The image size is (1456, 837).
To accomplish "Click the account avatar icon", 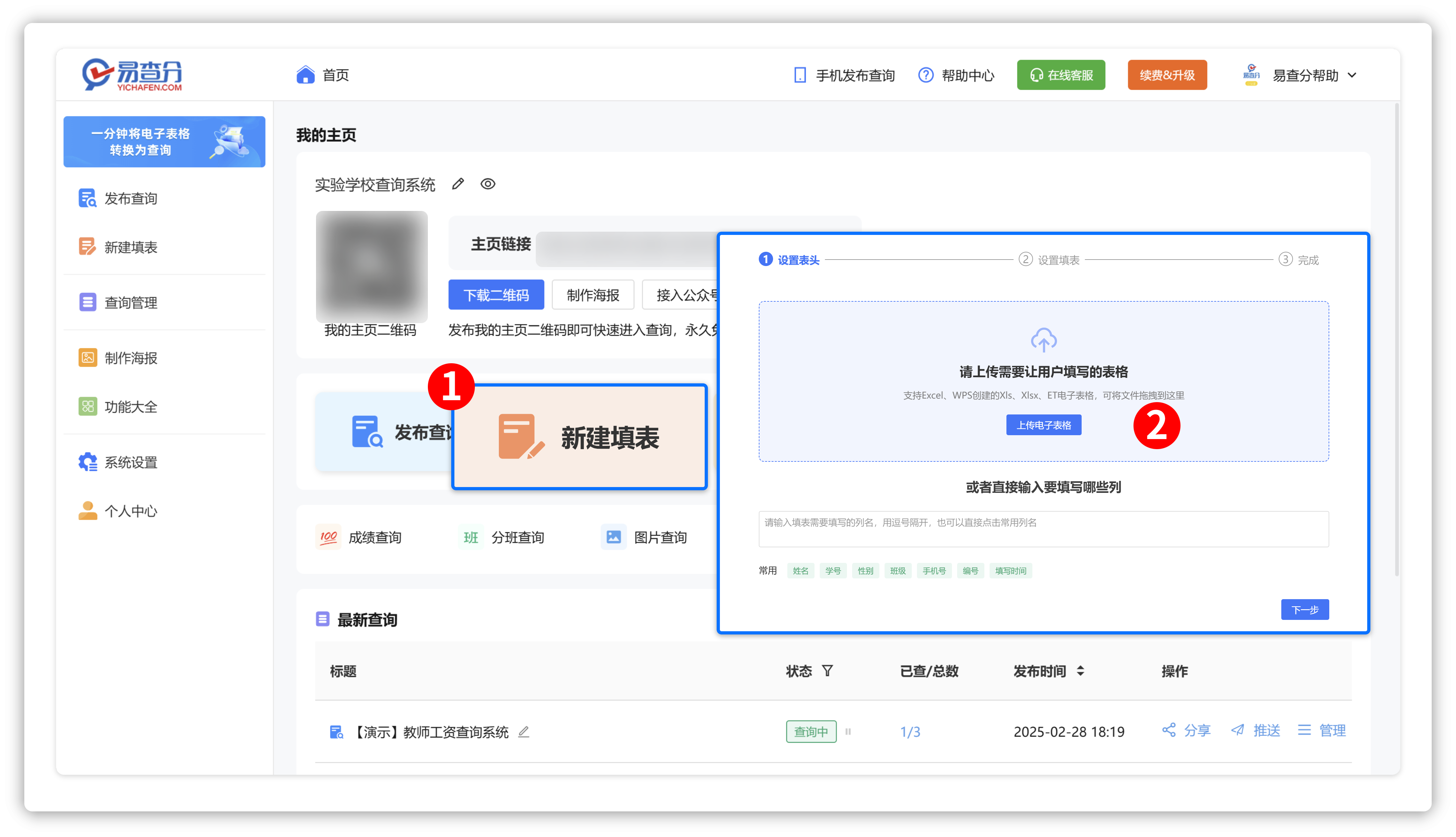I will tap(1251, 75).
